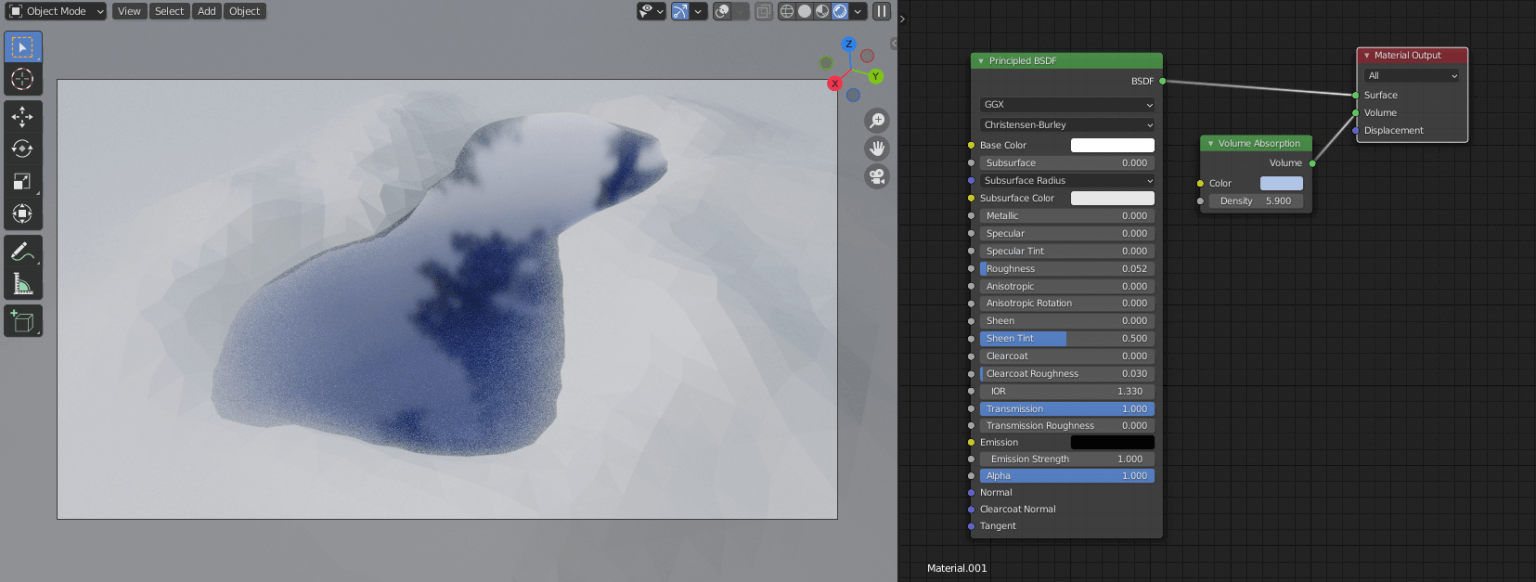The width and height of the screenshot is (1536, 582).
Task: Select the Select Box tool
Action: click(22, 47)
